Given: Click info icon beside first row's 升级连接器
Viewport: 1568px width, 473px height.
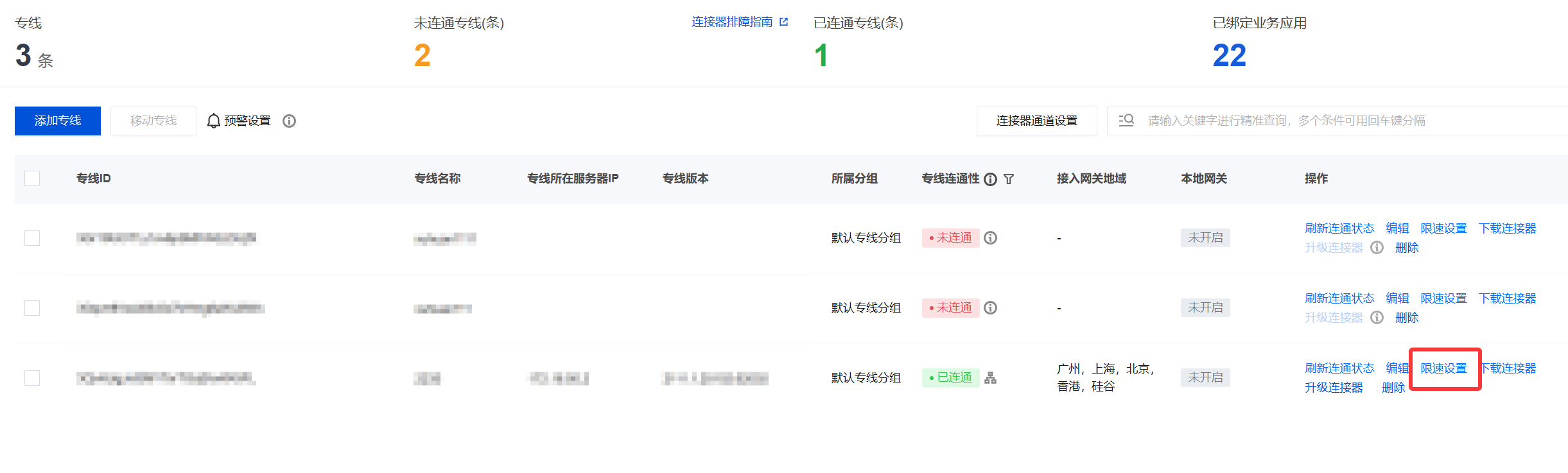Looking at the screenshot, I should pyautogui.click(x=1377, y=248).
